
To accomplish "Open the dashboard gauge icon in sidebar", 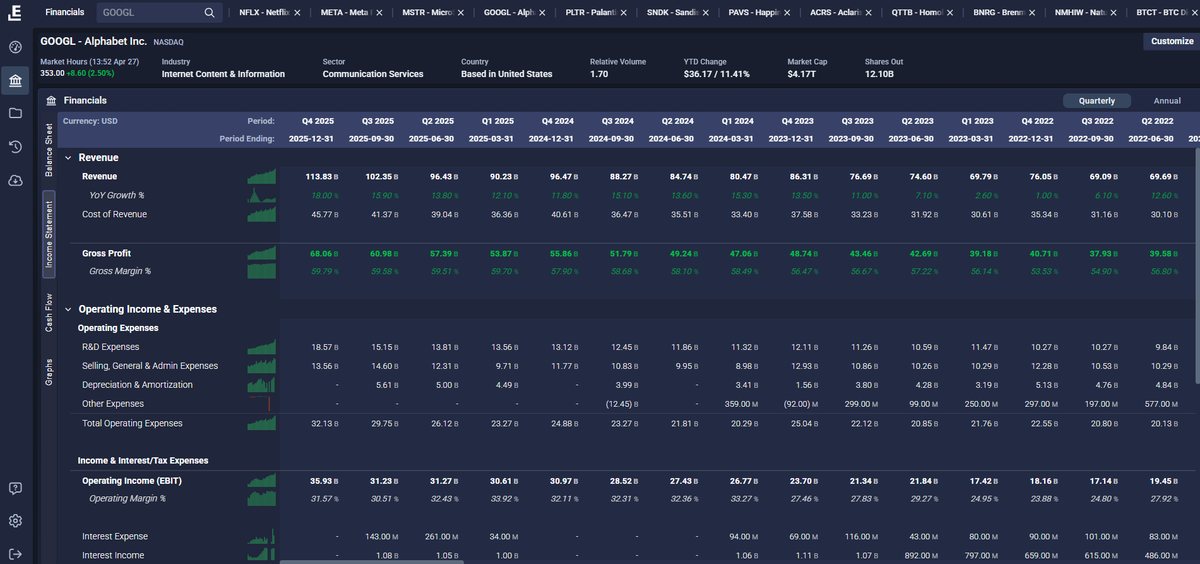I will coord(15,47).
